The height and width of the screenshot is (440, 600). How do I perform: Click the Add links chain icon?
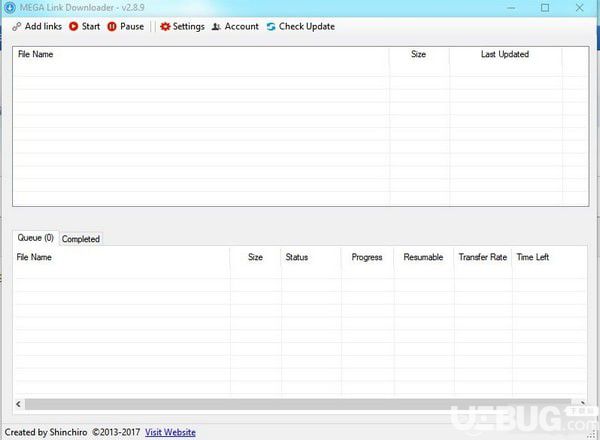click(16, 26)
